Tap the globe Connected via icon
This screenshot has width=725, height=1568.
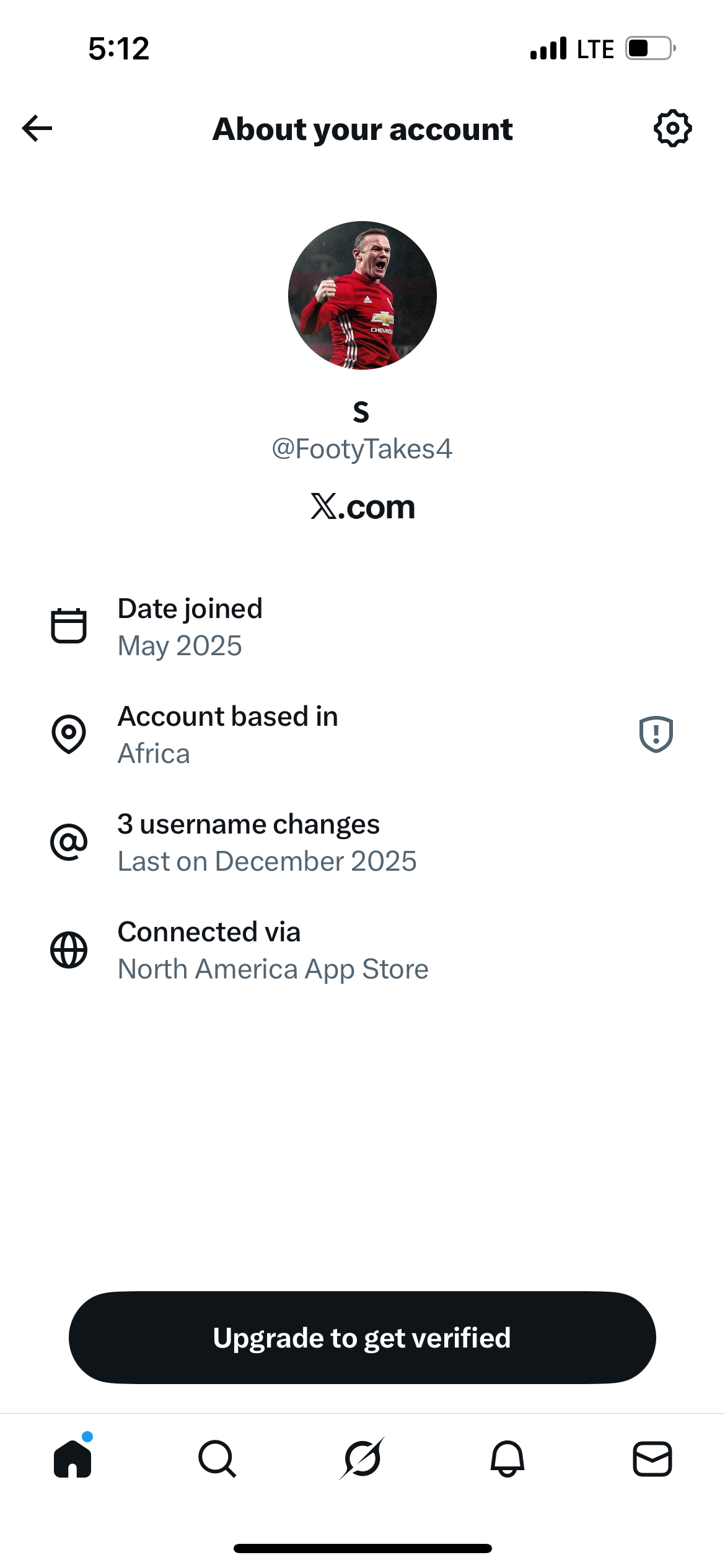69,950
